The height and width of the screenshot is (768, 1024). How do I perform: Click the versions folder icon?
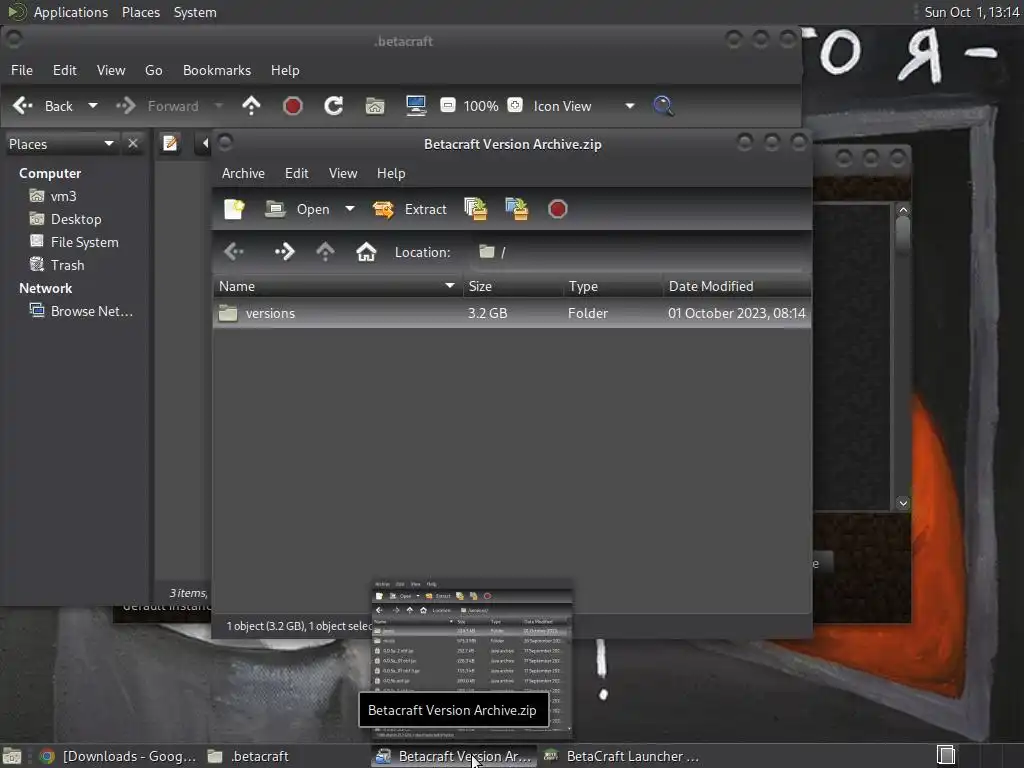228,313
